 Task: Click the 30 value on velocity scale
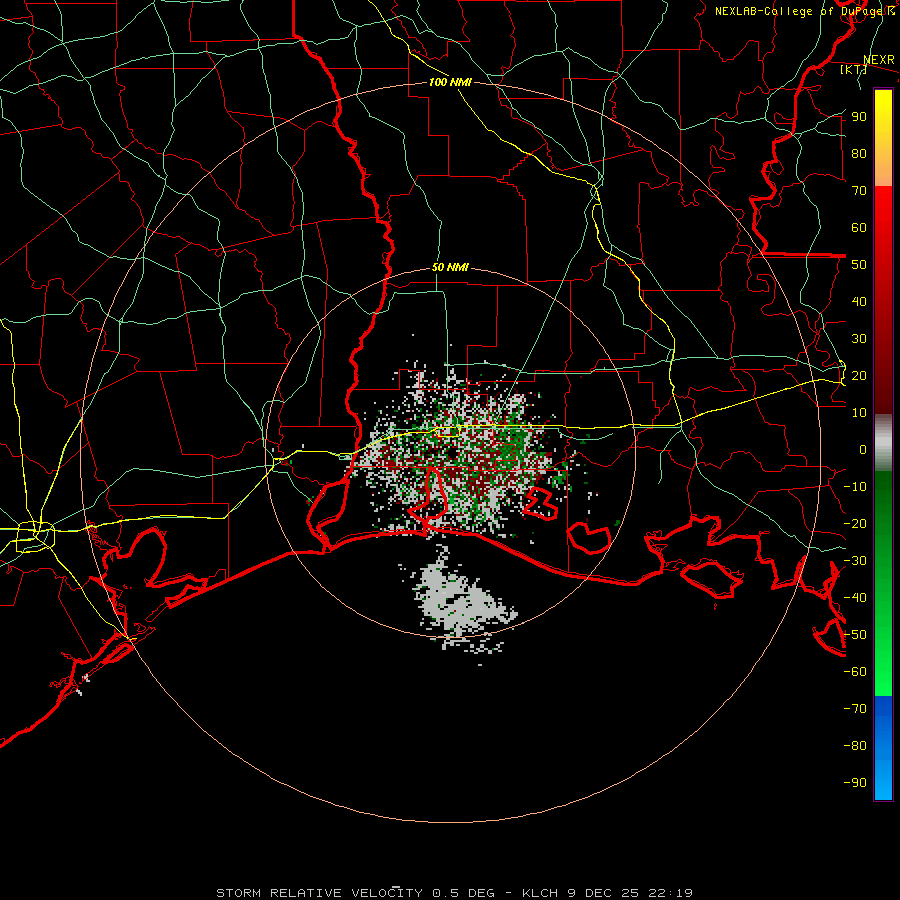859,339
